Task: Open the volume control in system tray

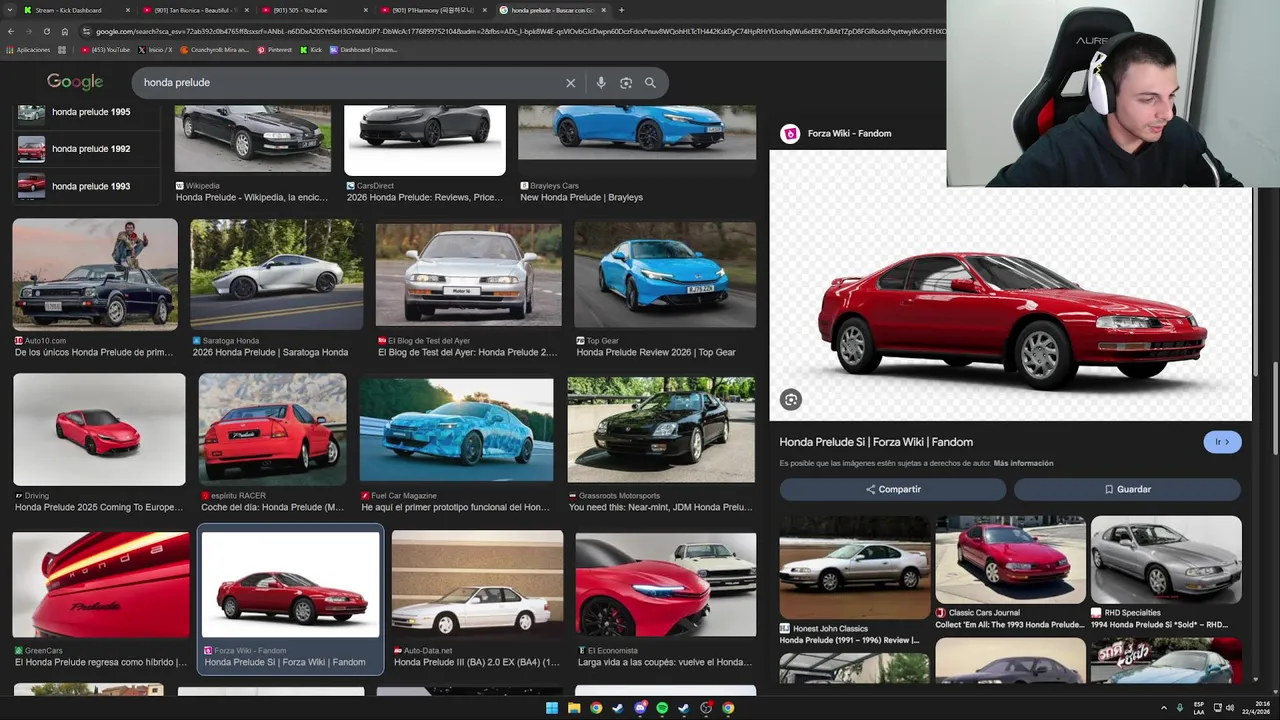Action: click(1229, 708)
